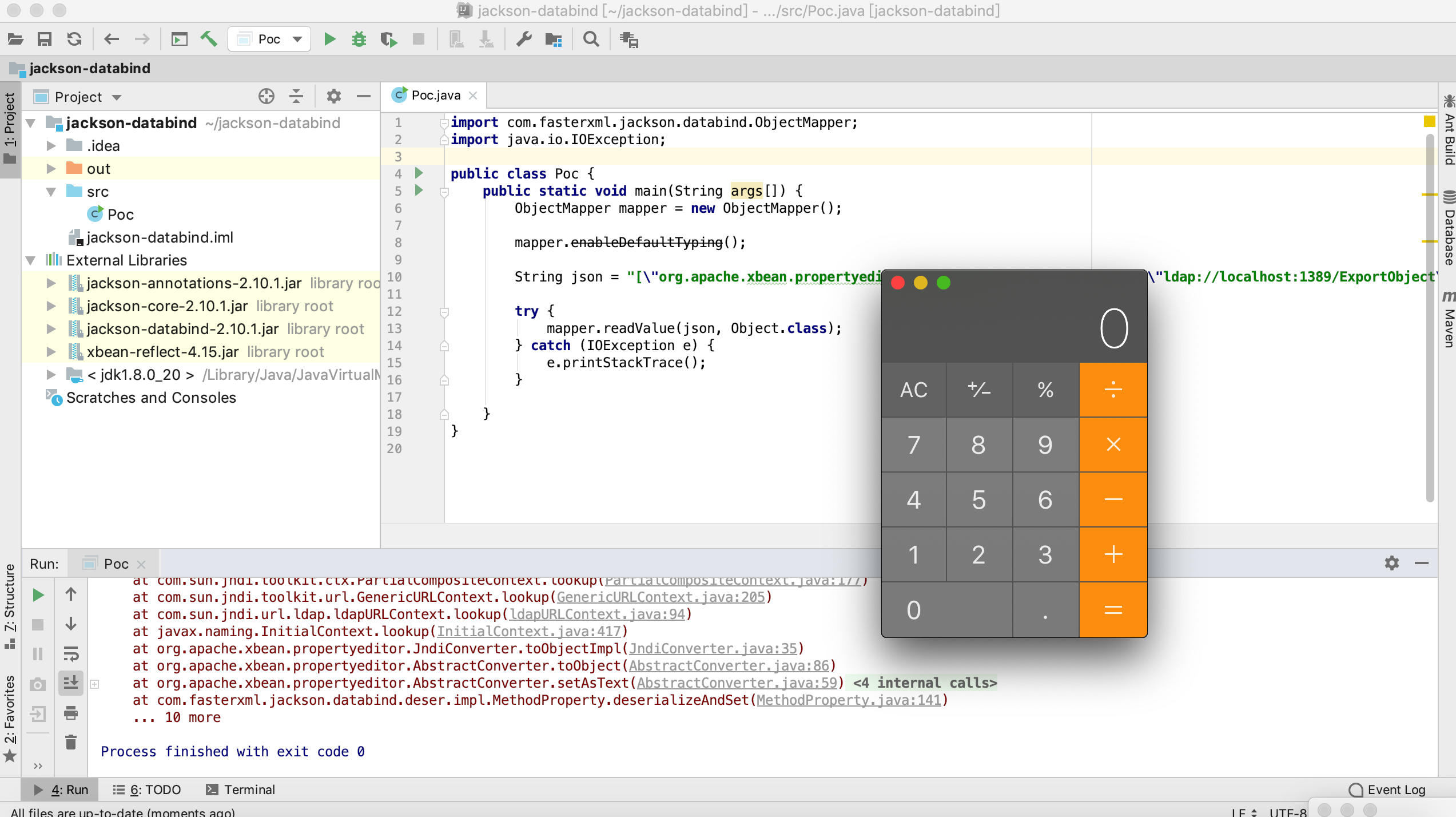Screen dimensions: 1456x817
Task: Click the locate/scroll from source target icon
Action: (266, 96)
